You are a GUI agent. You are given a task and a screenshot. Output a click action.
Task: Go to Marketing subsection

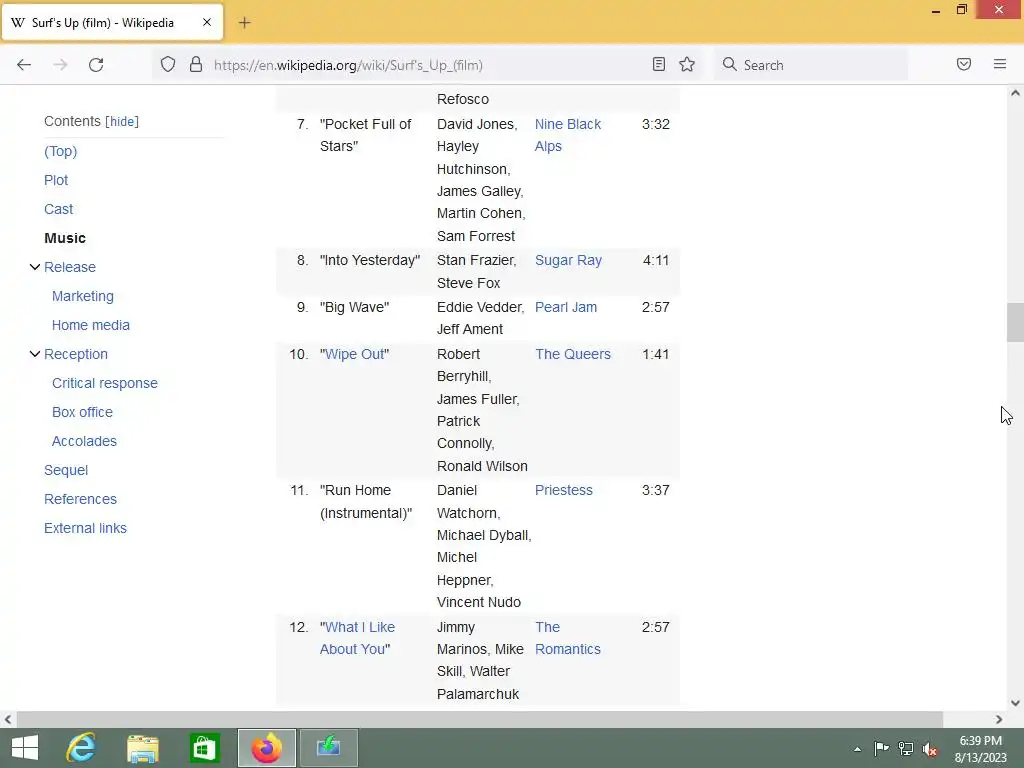pyautogui.click(x=83, y=296)
